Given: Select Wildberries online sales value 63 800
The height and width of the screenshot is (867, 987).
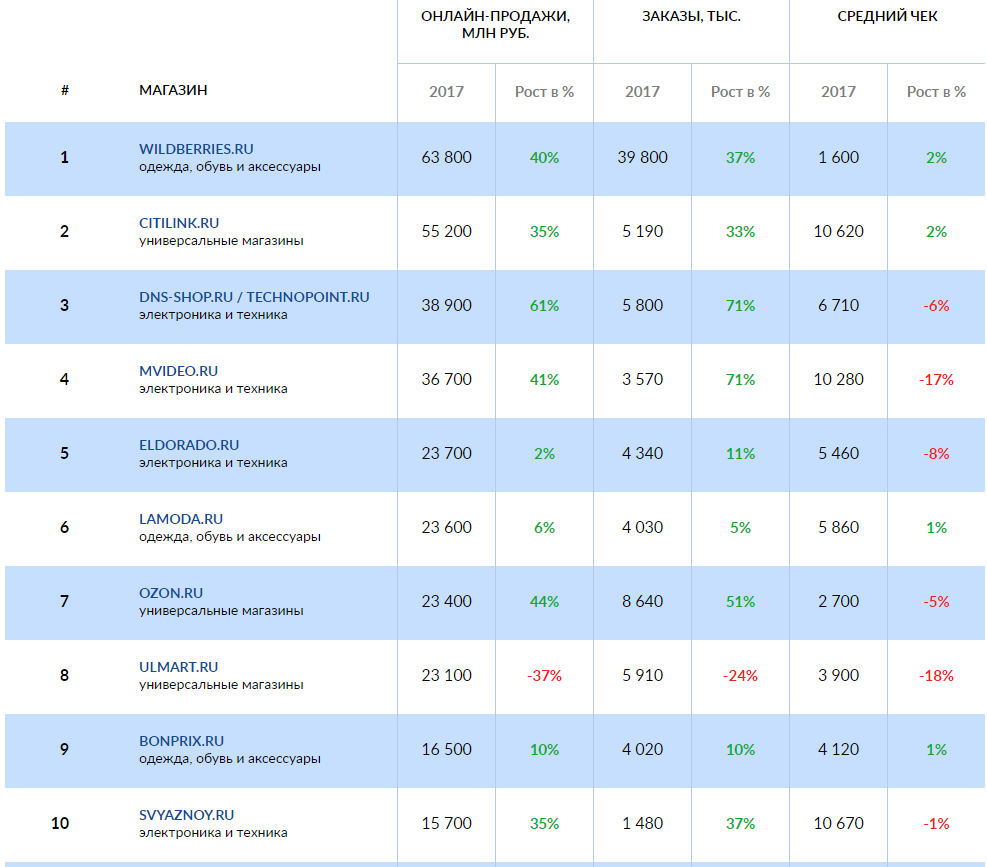Looking at the screenshot, I should [x=446, y=157].
